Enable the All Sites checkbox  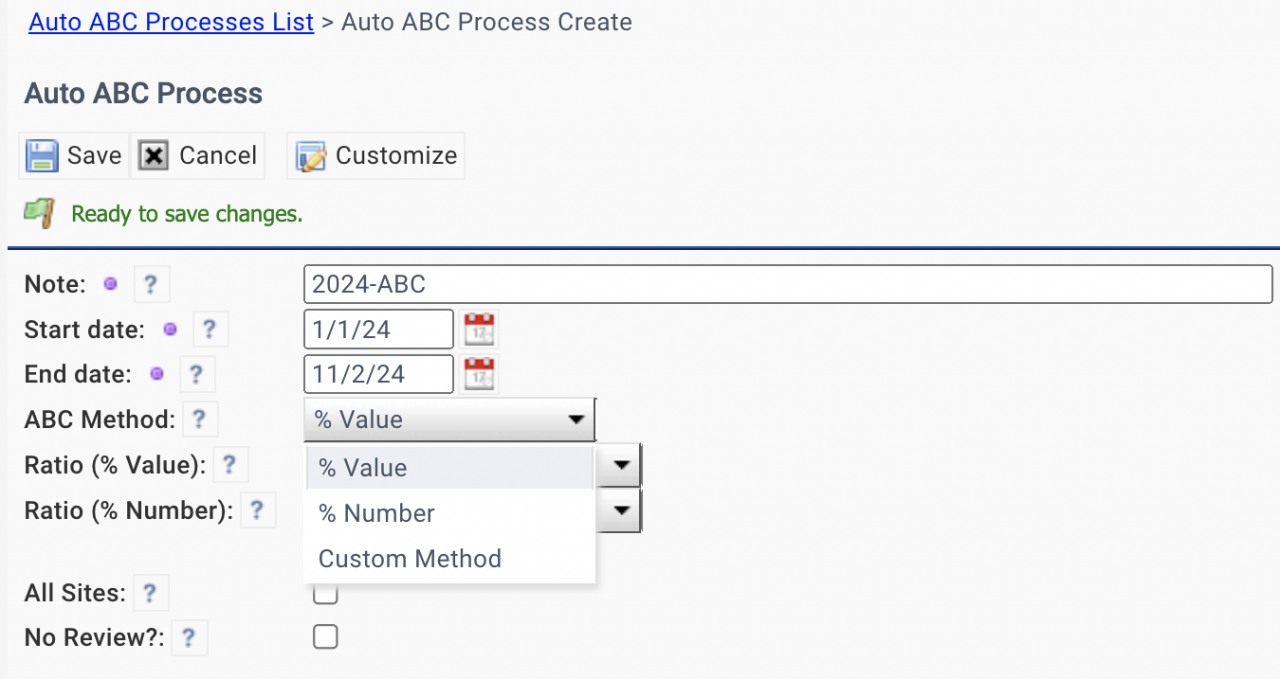click(x=325, y=594)
